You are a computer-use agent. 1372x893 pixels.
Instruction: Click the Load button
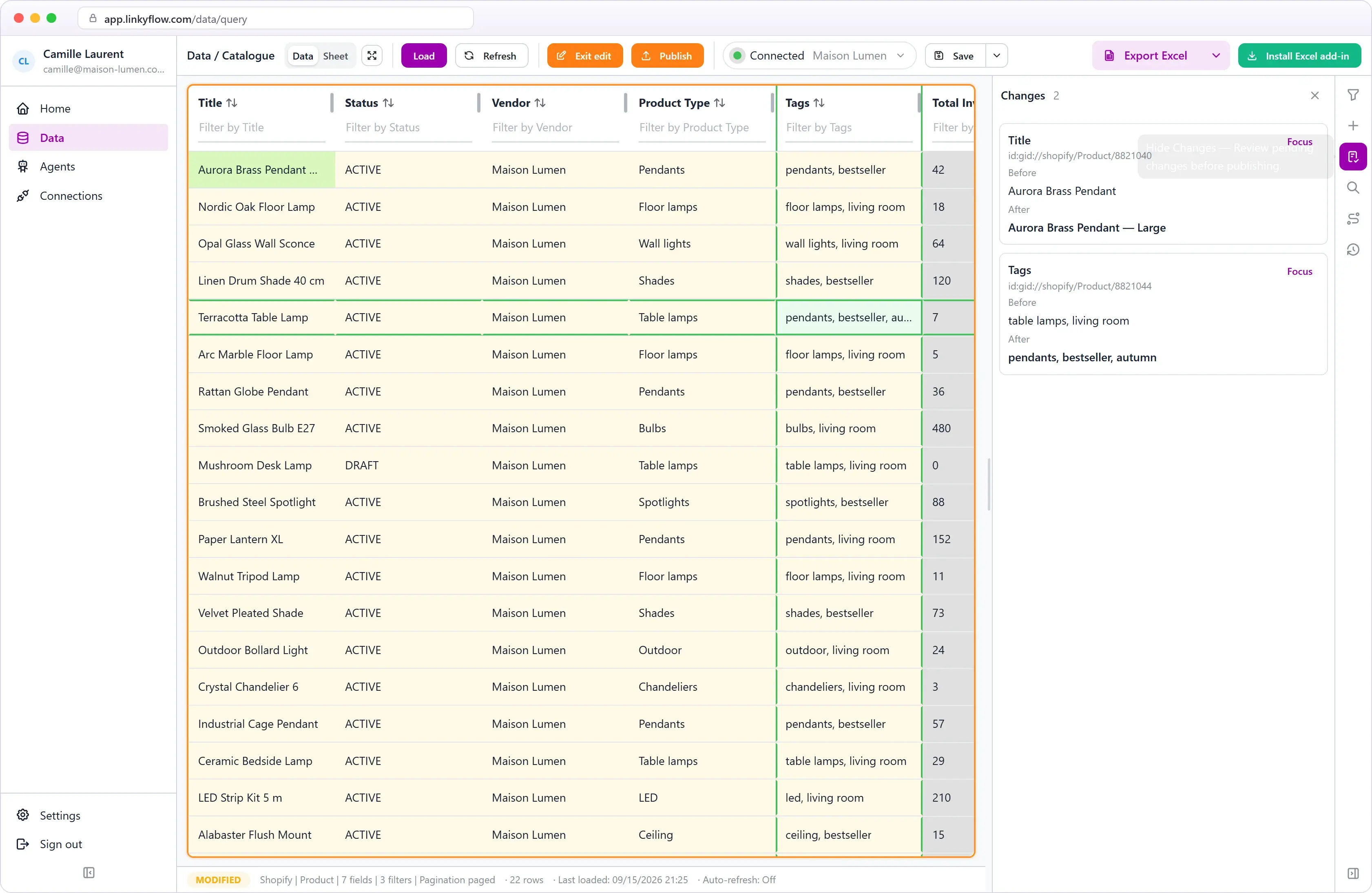point(424,56)
